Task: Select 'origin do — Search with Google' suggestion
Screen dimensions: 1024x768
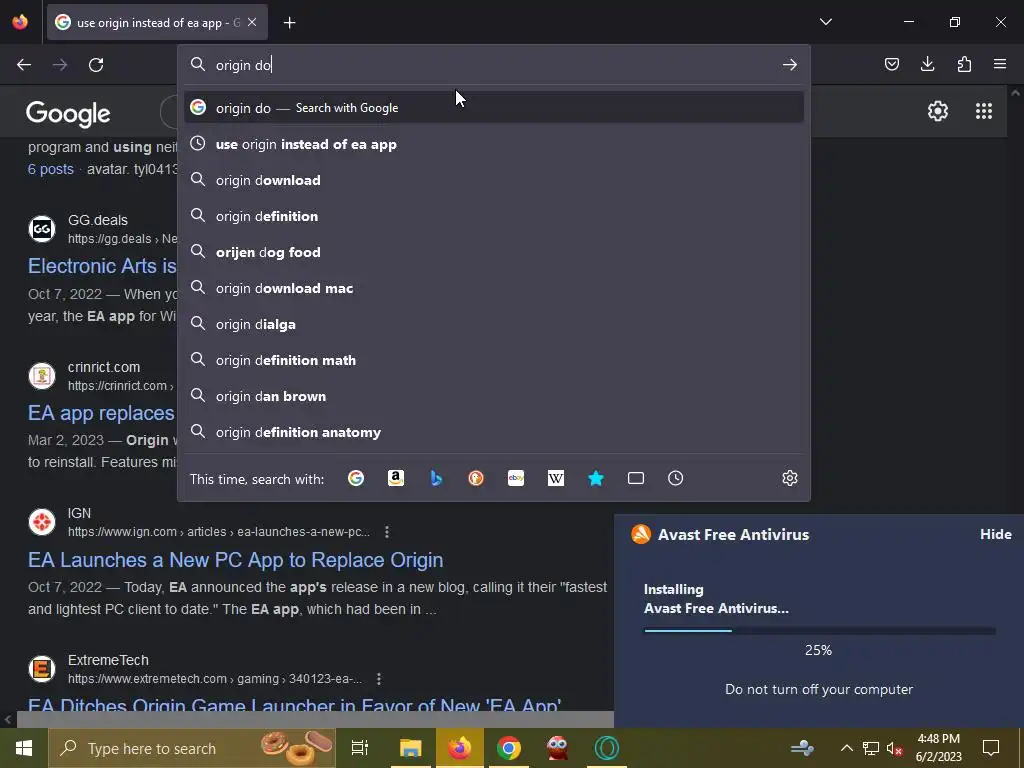Action: coord(494,108)
